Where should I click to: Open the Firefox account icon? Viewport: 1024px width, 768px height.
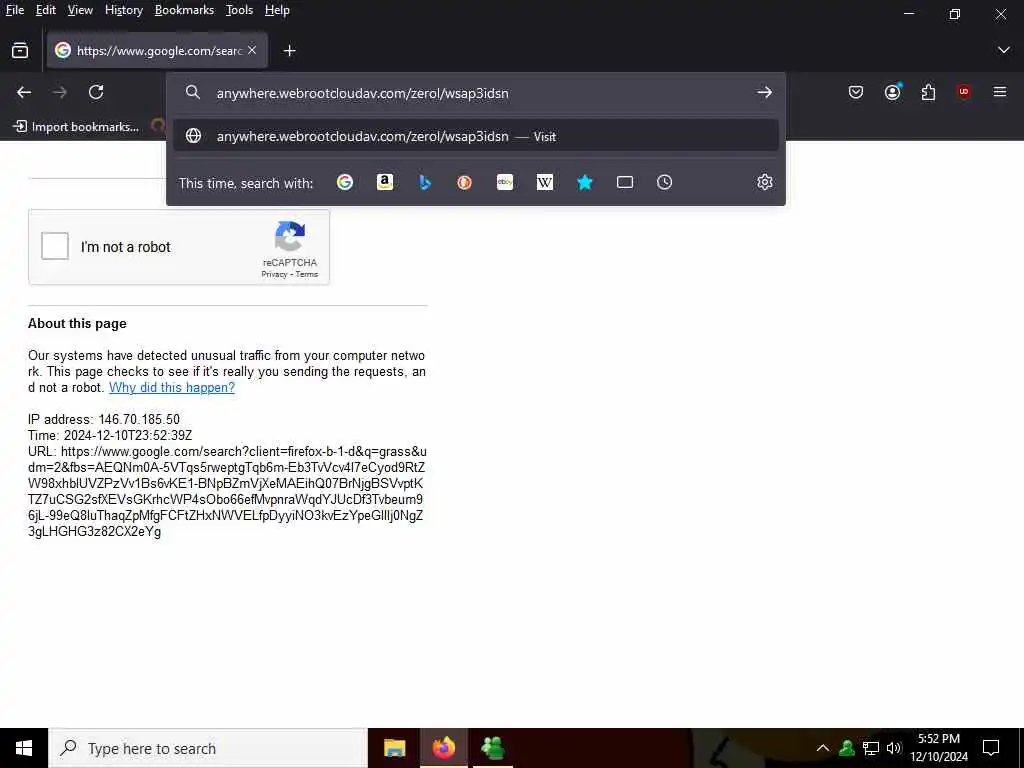point(893,92)
